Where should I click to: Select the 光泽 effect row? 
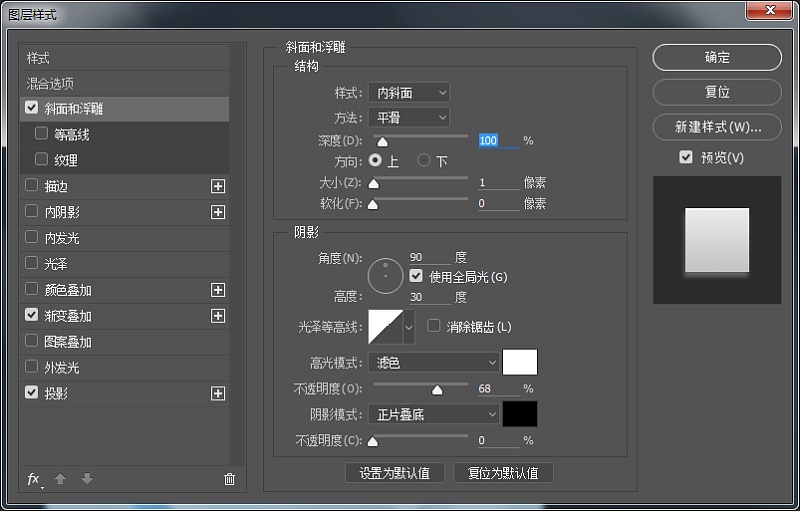coord(124,264)
